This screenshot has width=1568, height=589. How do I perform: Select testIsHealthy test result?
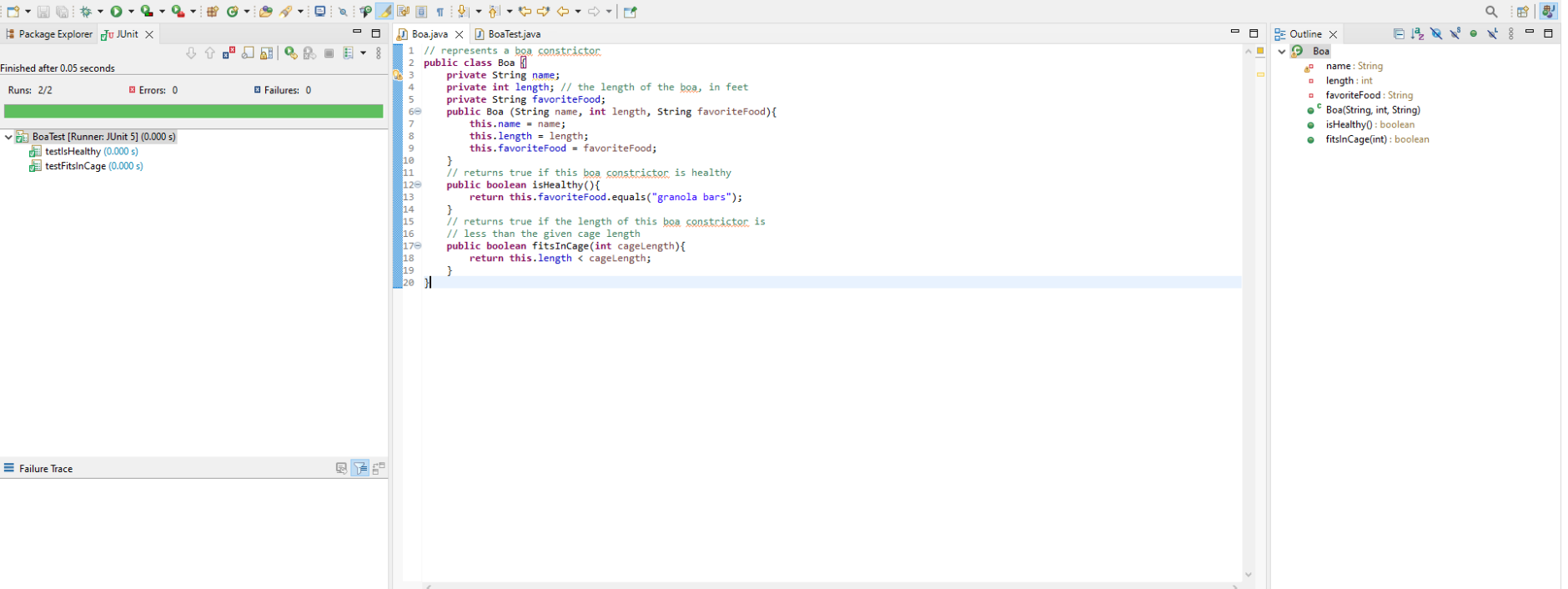pos(83,152)
